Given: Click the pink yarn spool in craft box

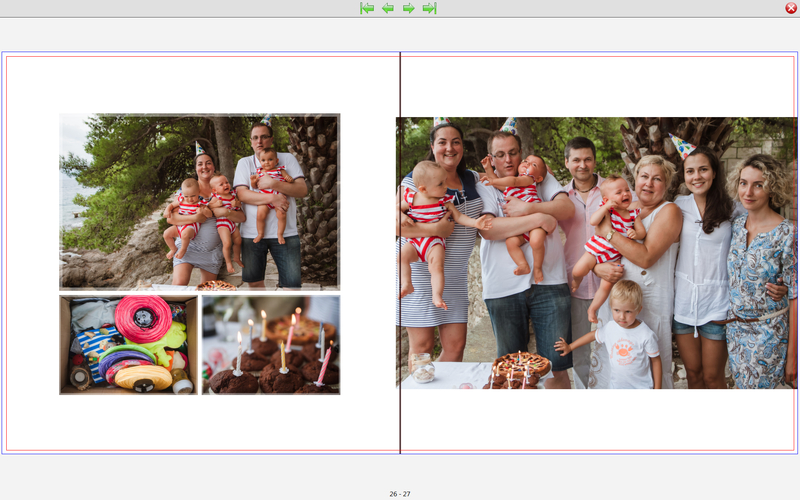Looking at the screenshot, I should (x=143, y=316).
